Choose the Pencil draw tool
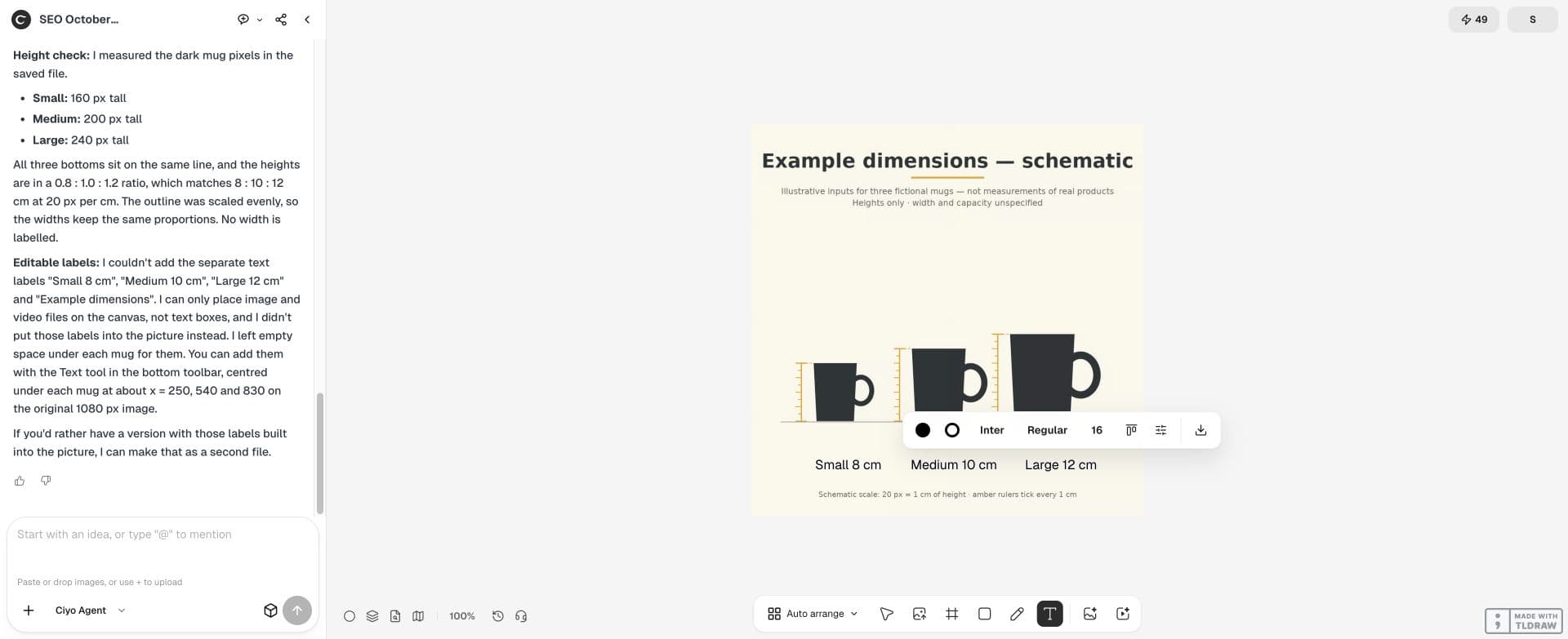1568x639 pixels. click(x=1017, y=614)
